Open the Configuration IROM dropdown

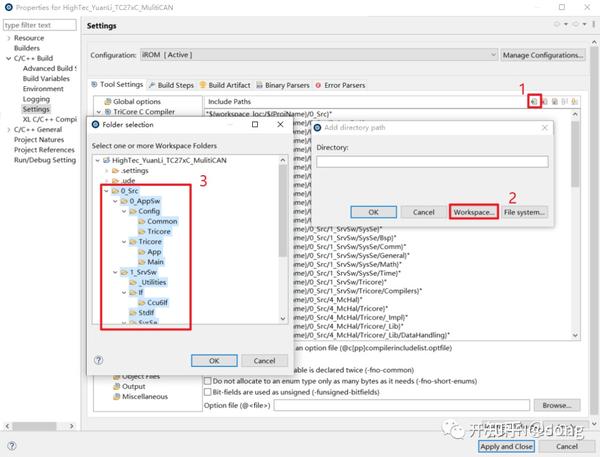coord(319,55)
